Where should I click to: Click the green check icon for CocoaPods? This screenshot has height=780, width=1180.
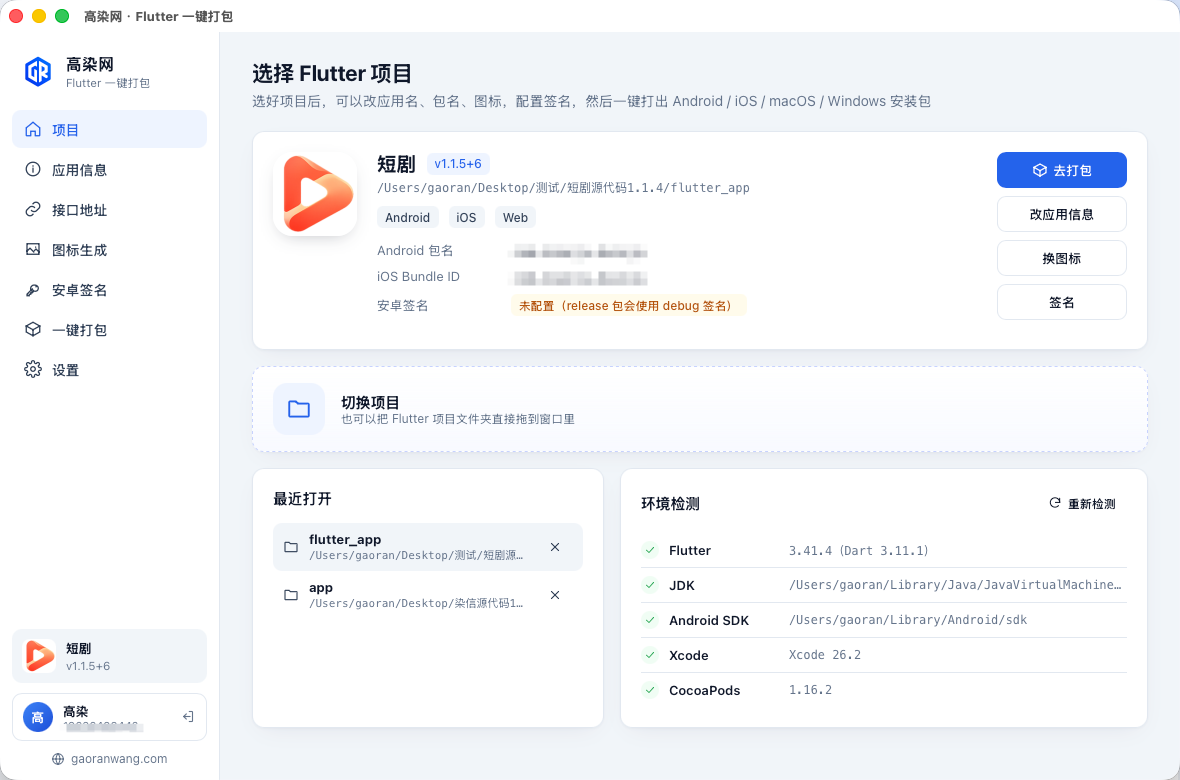point(650,690)
